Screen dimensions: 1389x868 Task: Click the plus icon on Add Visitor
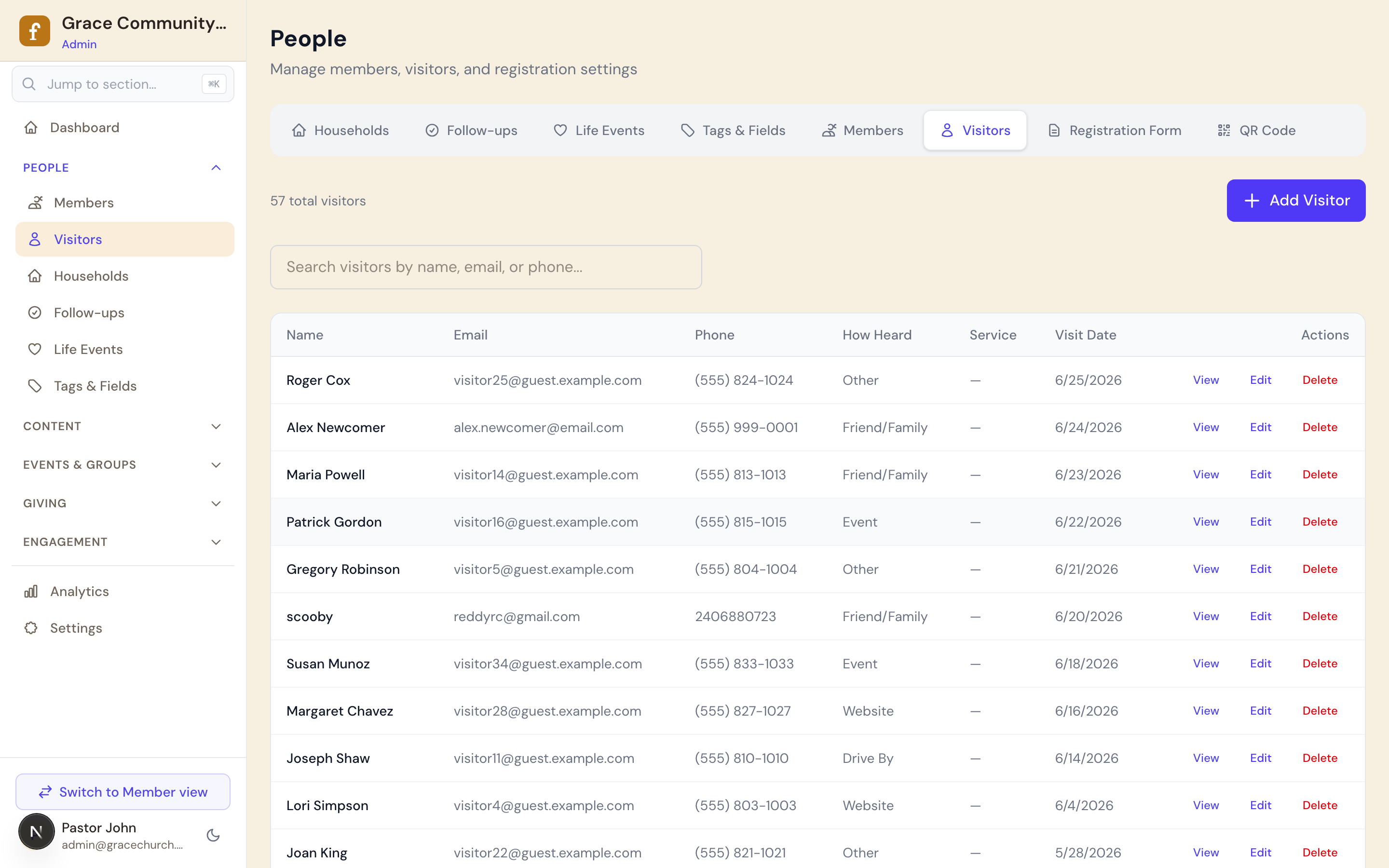coord(1252,200)
